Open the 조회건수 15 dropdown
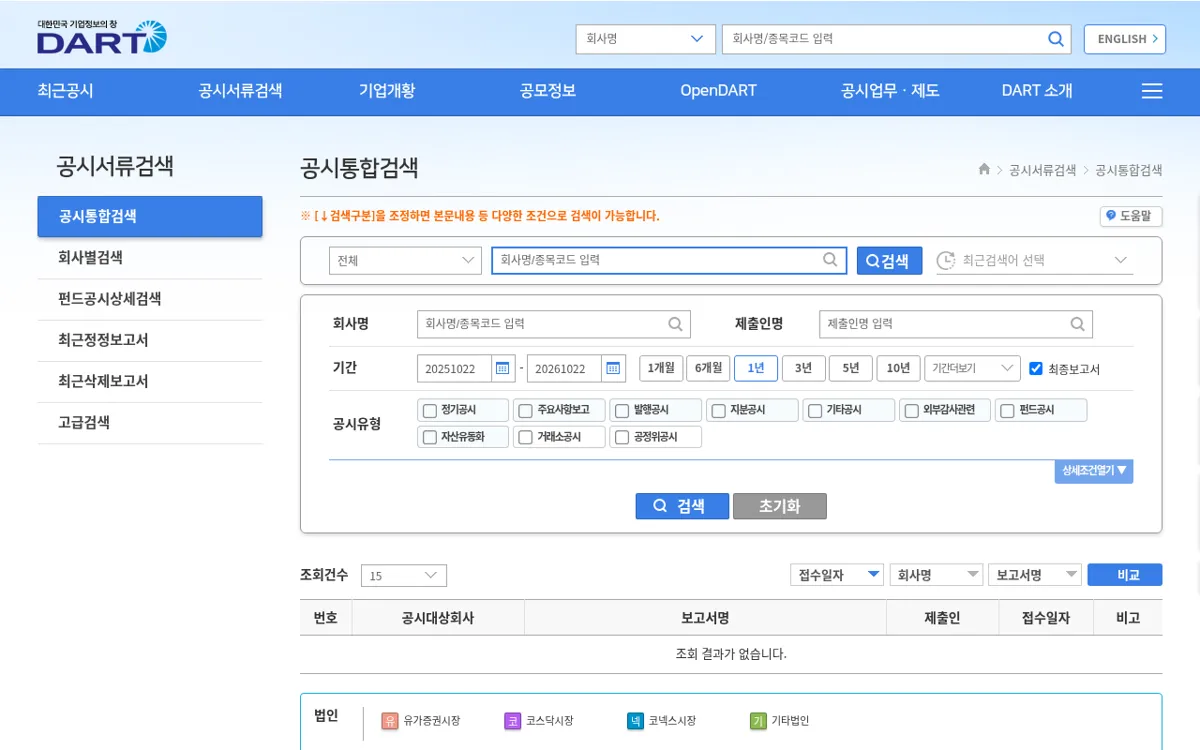Viewport: 1200px width, 750px height. click(x=404, y=576)
